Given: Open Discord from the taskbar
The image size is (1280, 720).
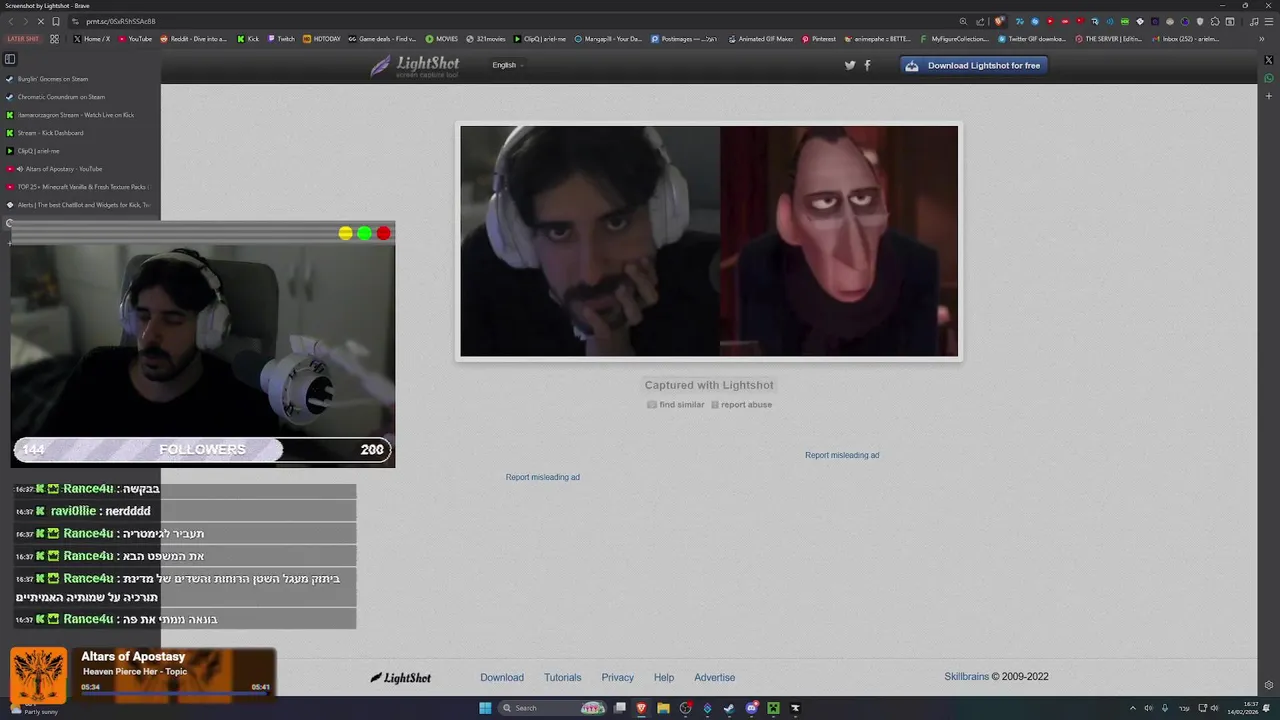Looking at the screenshot, I should click(751, 708).
